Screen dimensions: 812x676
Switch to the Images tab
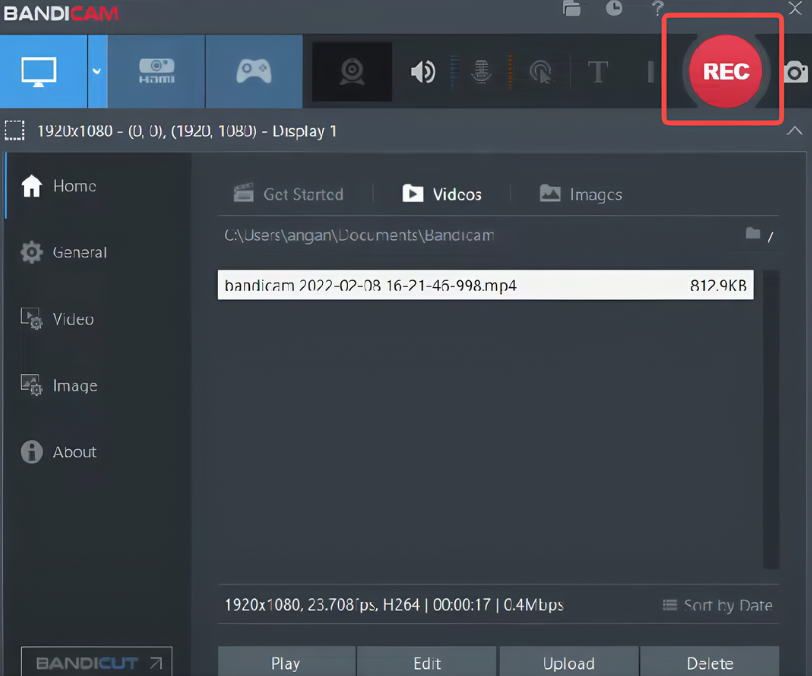tap(581, 194)
